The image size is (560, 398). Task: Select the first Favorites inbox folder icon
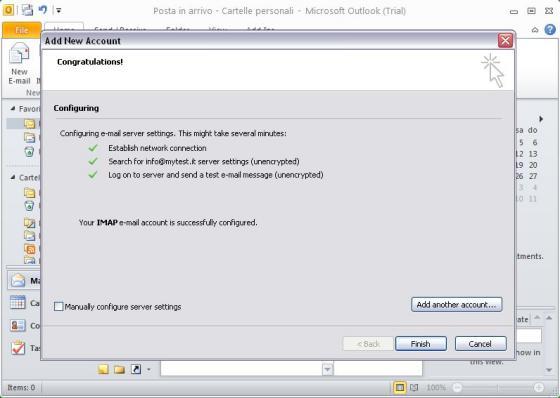pyautogui.click(x=30, y=124)
